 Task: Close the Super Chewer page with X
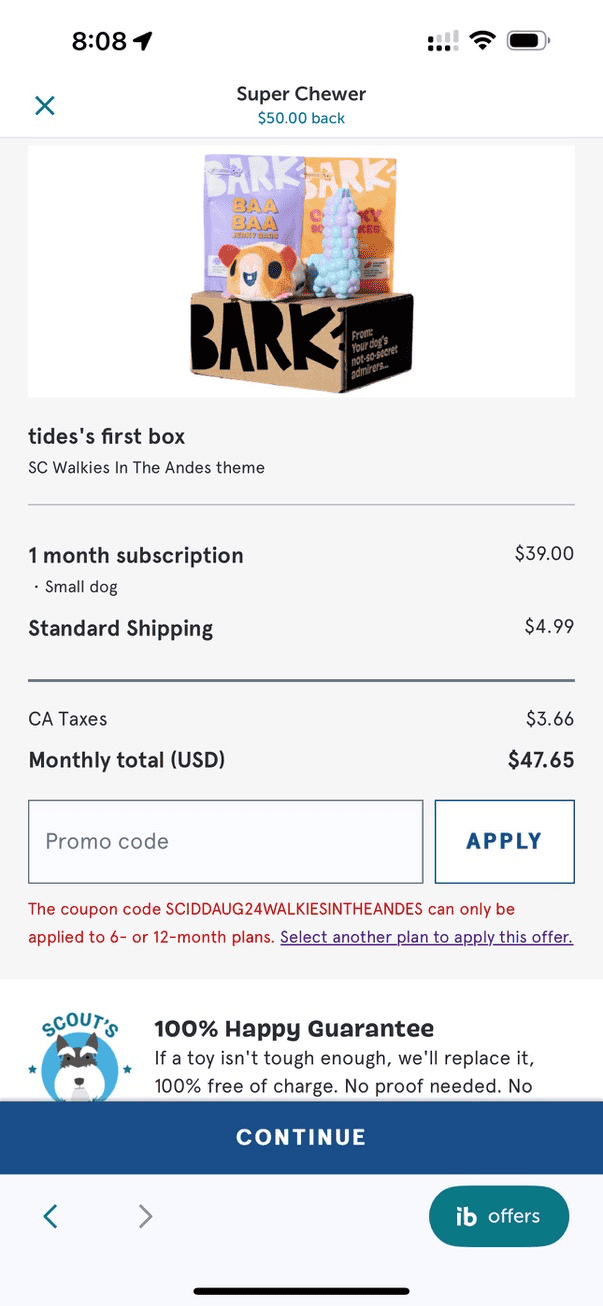tap(45, 105)
